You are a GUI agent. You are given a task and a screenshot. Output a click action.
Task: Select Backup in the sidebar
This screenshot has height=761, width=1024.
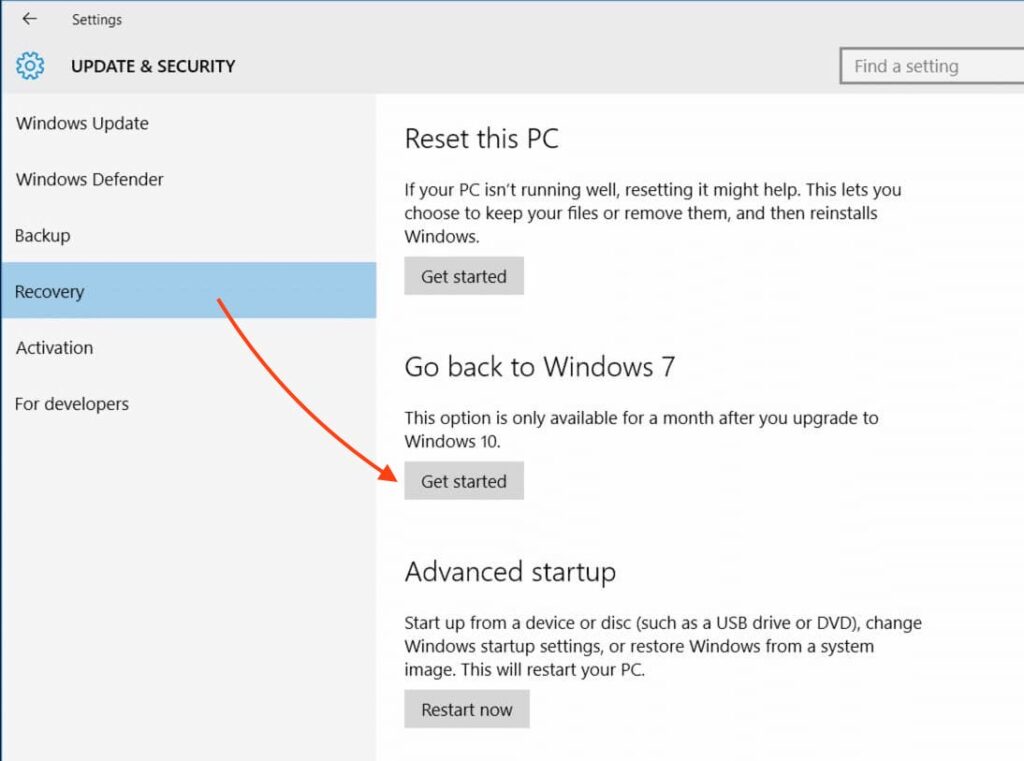pos(189,235)
